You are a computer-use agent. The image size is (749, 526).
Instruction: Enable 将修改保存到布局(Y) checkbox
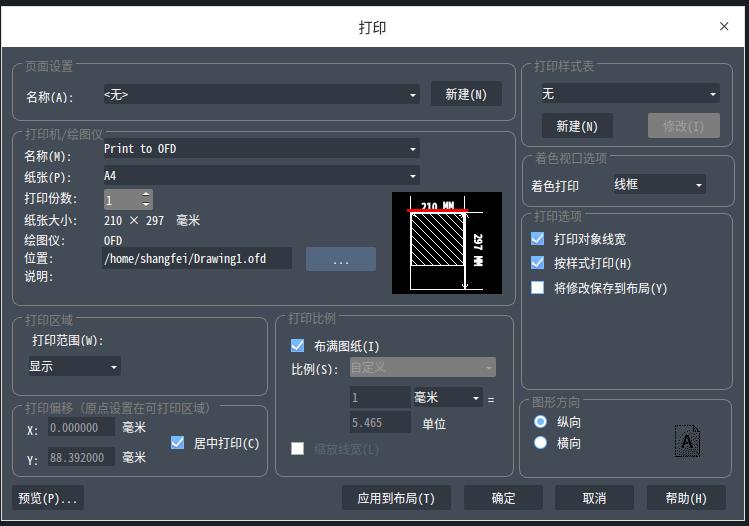(x=537, y=288)
